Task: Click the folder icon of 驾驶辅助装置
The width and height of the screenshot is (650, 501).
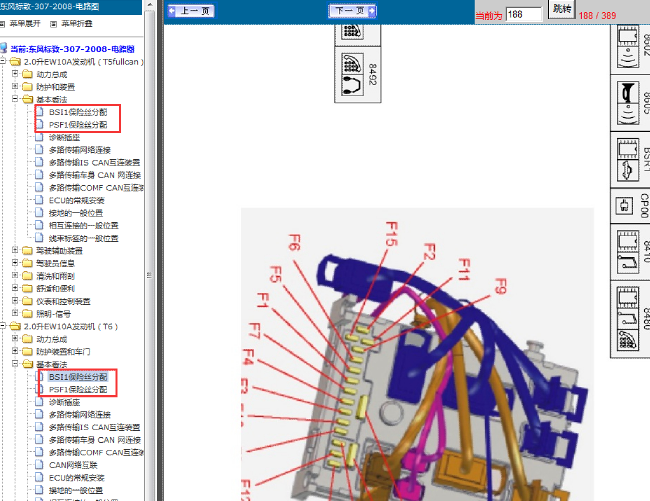Action: coord(28,250)
